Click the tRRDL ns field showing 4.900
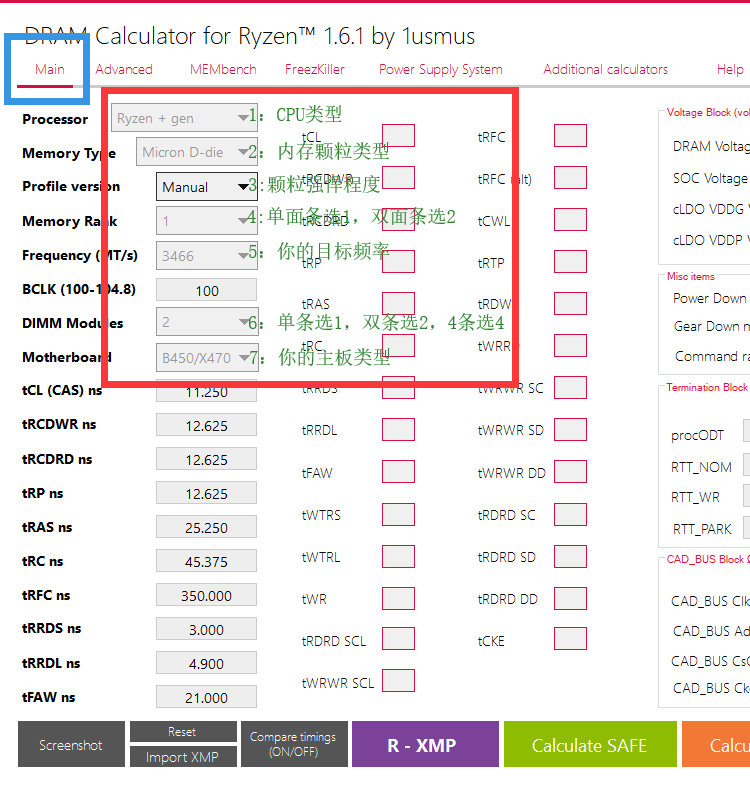This screenshot has height=785, width=750. click(206, 663)
